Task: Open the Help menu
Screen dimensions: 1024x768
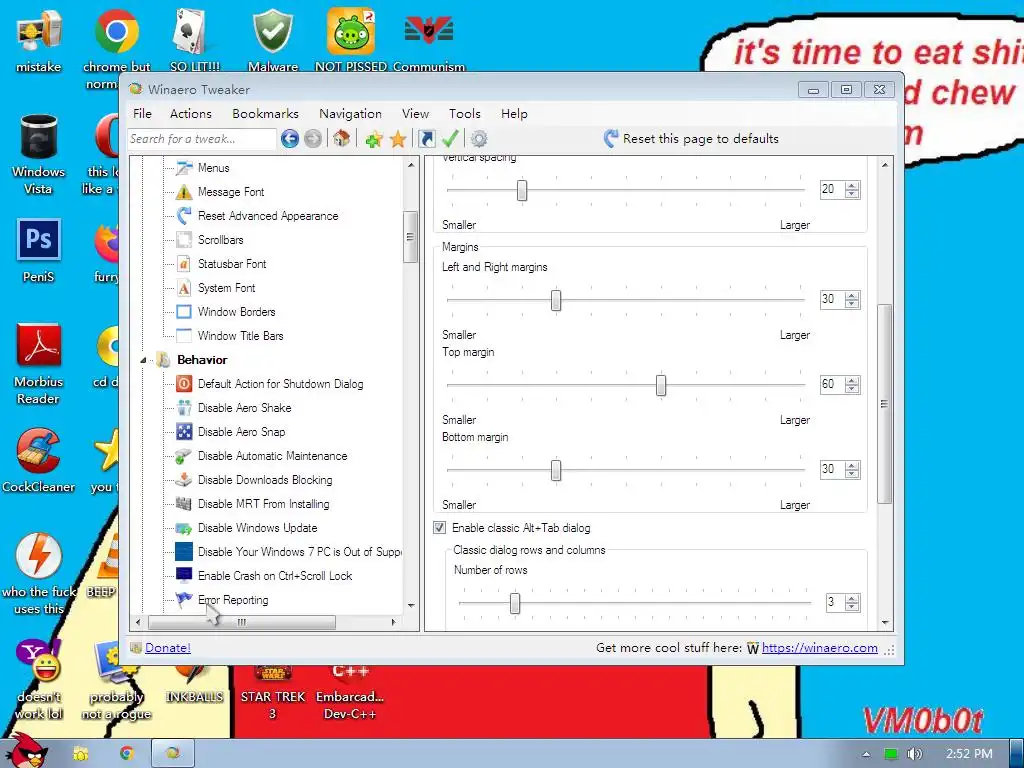Action: coord(515,114)
